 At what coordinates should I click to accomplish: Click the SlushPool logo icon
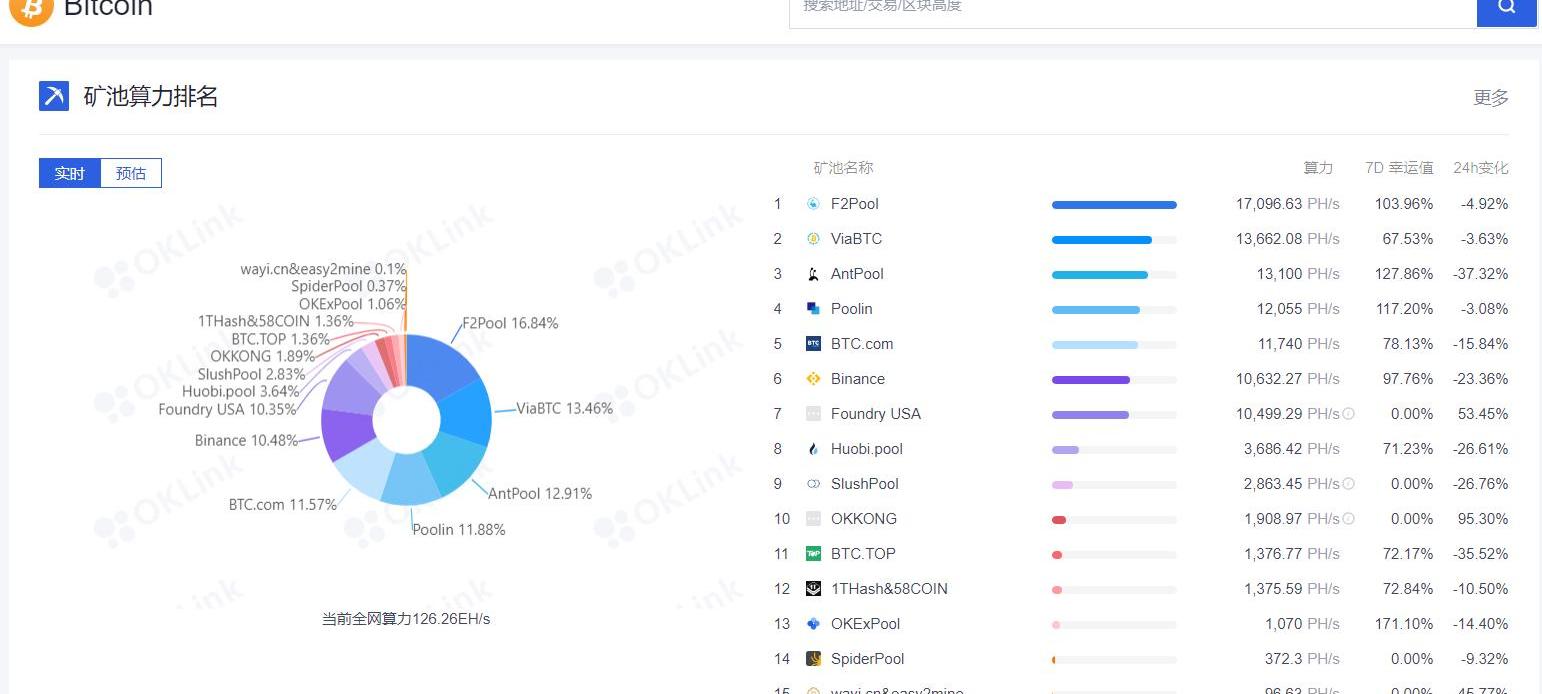813,484
